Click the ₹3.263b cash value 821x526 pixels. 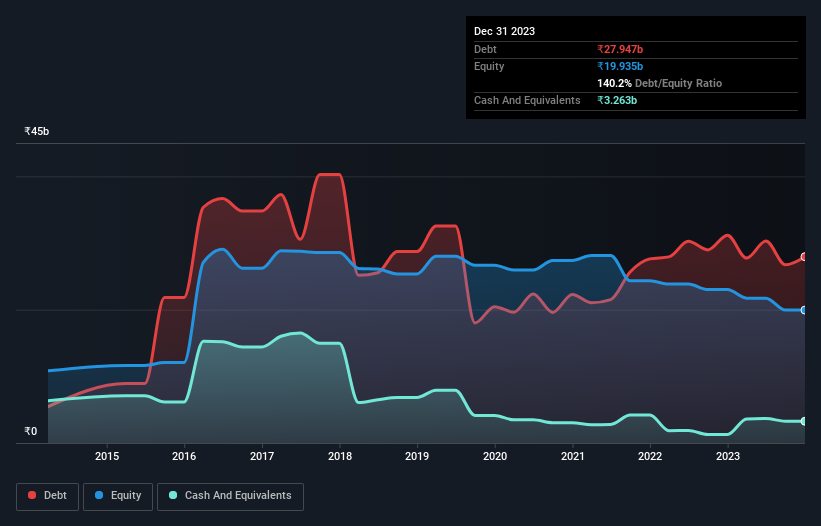[617, 100]
